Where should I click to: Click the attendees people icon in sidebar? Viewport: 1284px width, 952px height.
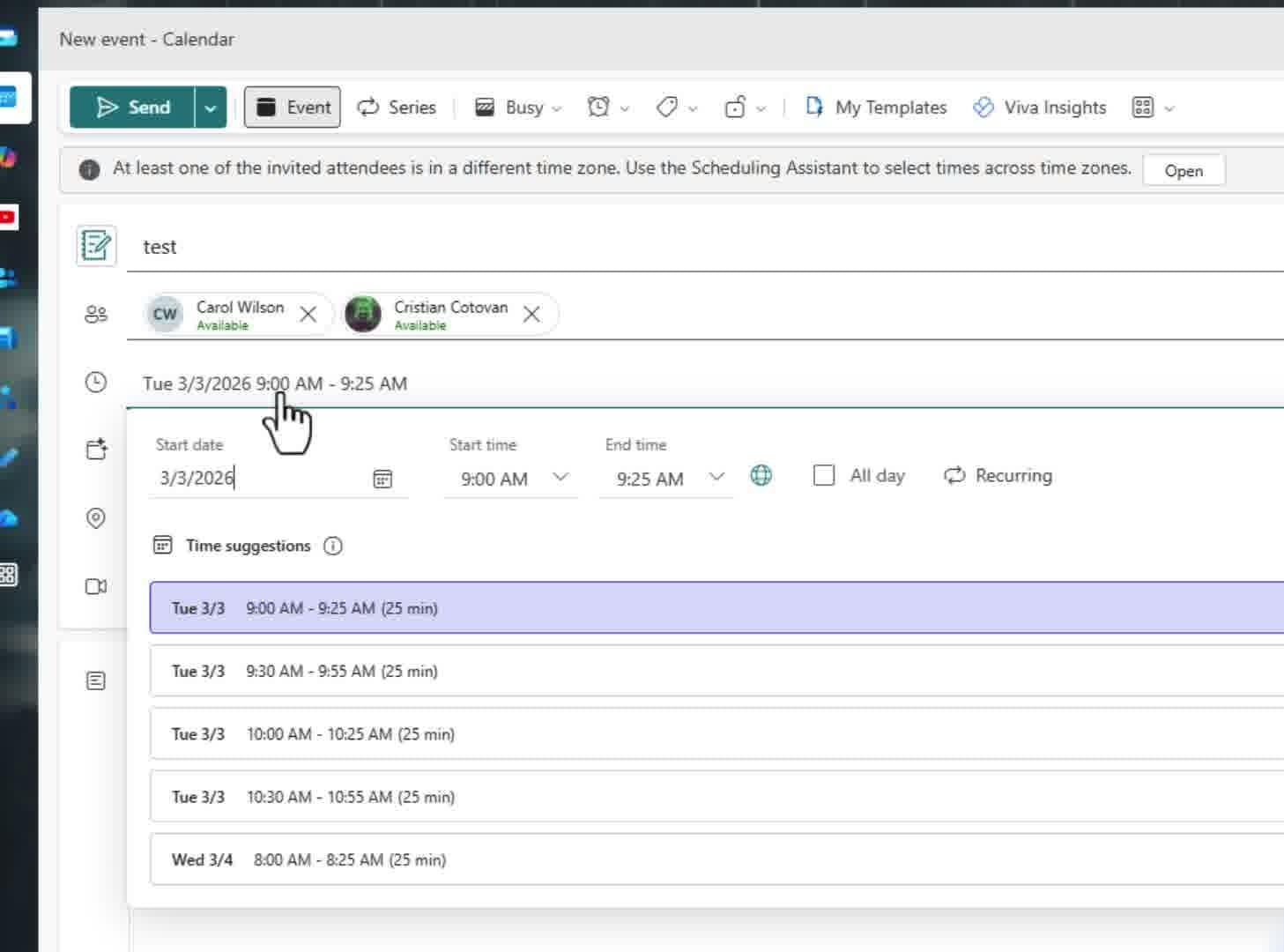point(95,314)
